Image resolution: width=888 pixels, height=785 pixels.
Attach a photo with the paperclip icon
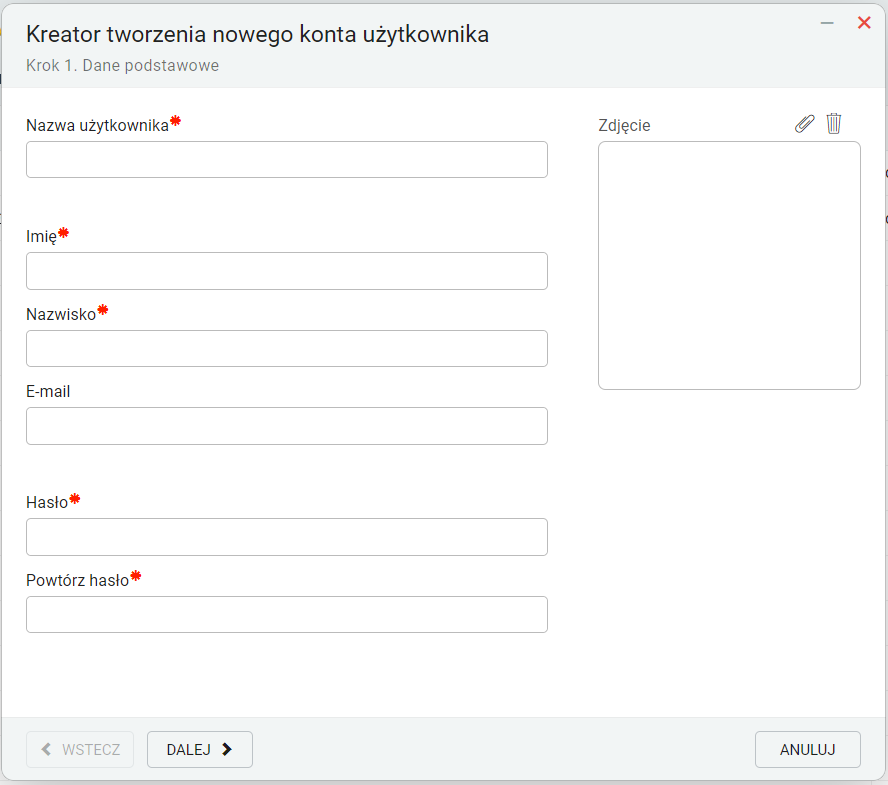pyautogui.click(x=804, y=123)
